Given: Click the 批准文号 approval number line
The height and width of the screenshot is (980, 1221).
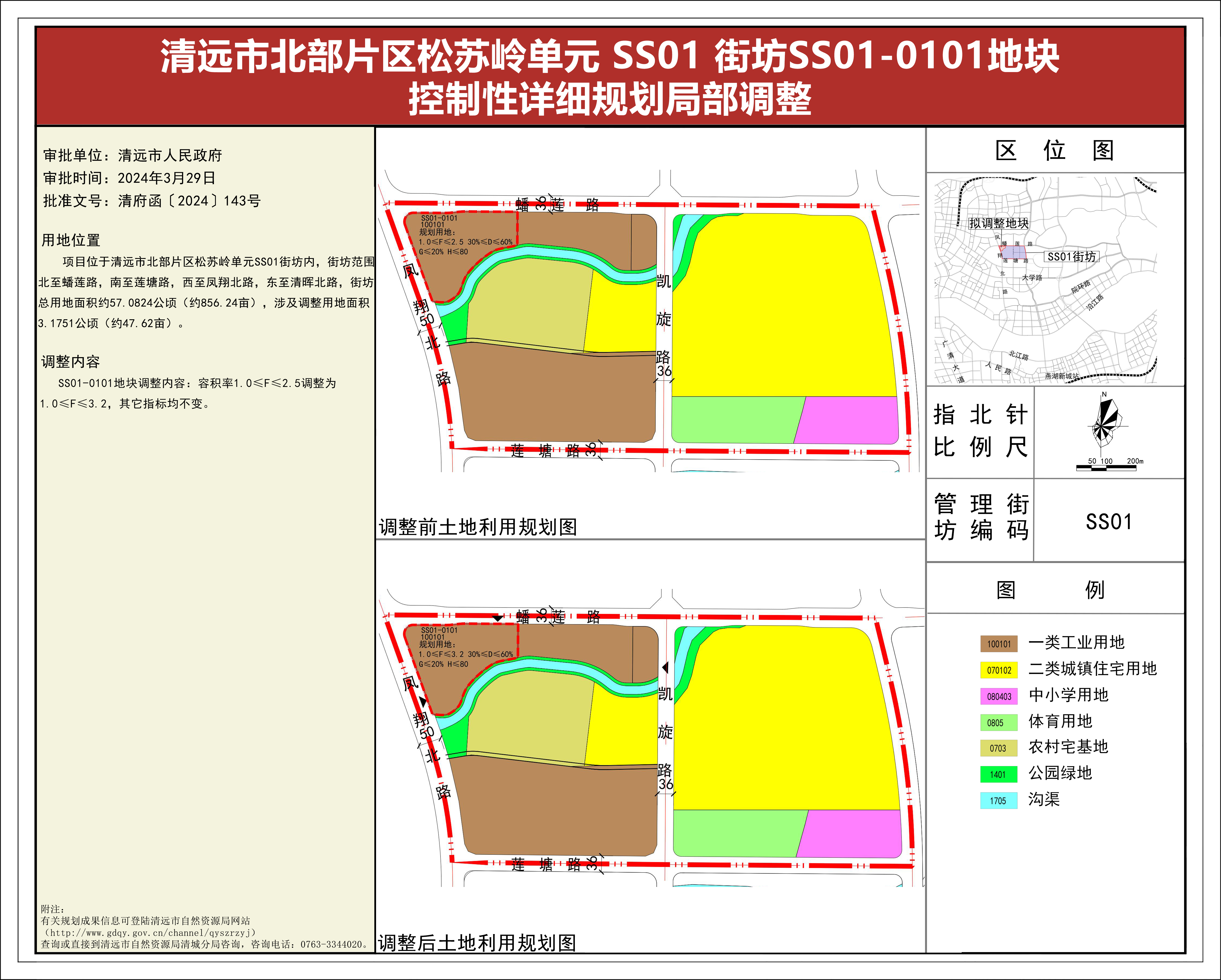Looking at the screenshot, I should pos(152,201).
